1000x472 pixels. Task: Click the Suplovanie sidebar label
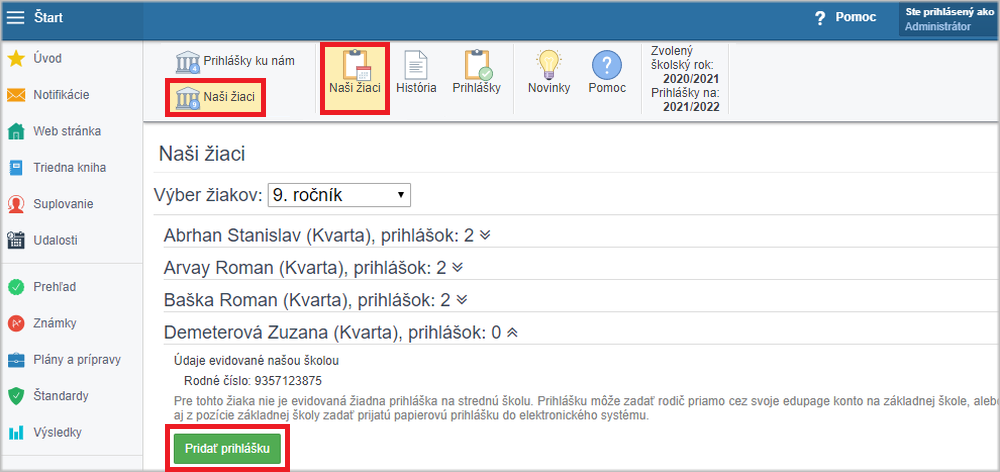tap(63, 205)
